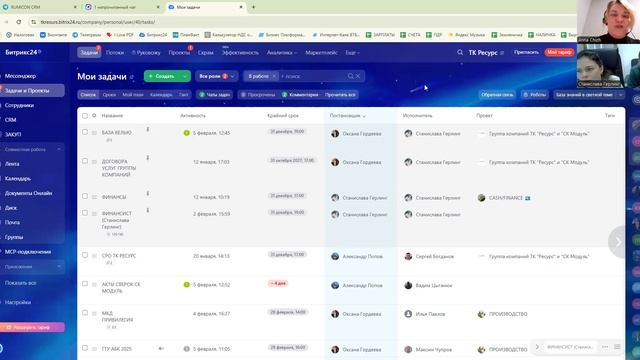Expand the Аналитика menu dropdown
This screenshot has width=640, height=360.
pos(282,53)
